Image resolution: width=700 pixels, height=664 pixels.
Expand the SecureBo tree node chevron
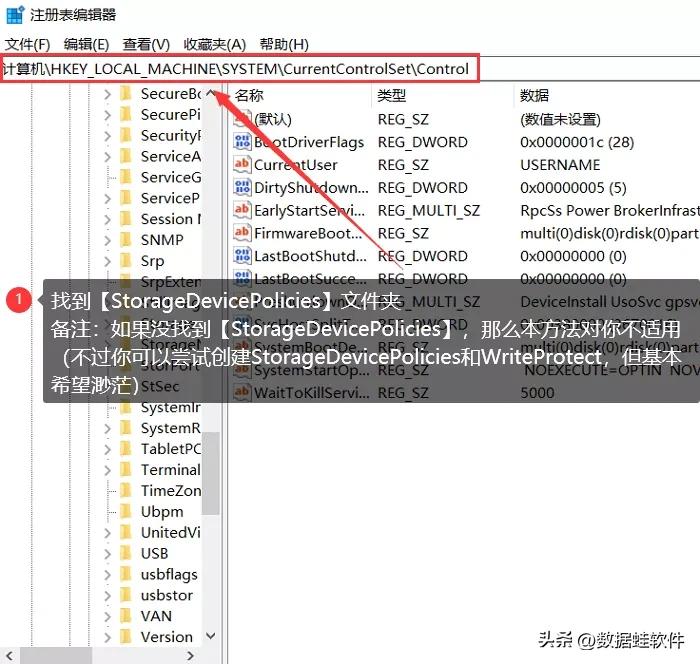pyautogui.click(x=107, y=94)
